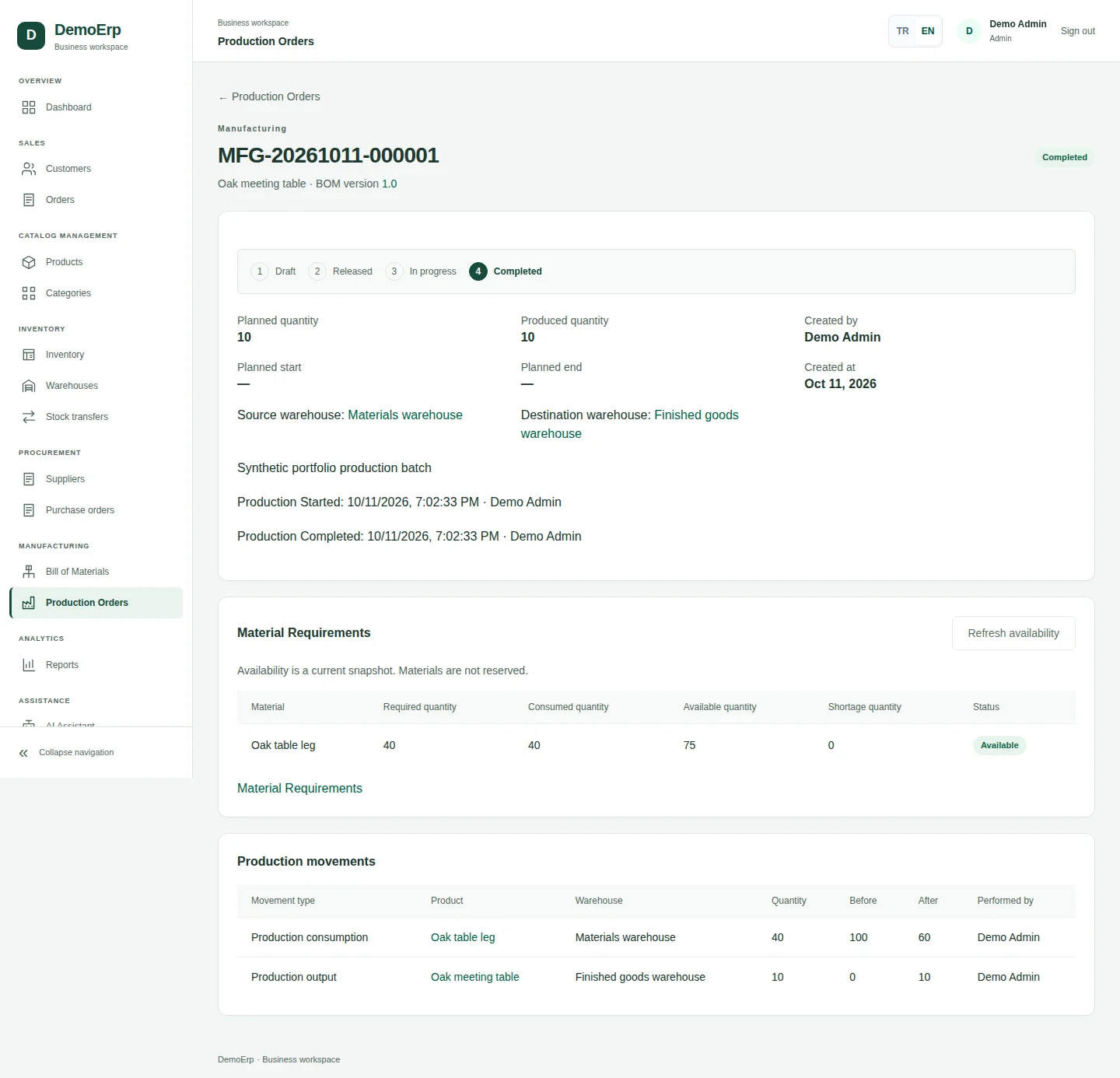This screenshot has height=1078, width=1120.
Task: Go to Warehouses page
Action: [x=96, y=386]
